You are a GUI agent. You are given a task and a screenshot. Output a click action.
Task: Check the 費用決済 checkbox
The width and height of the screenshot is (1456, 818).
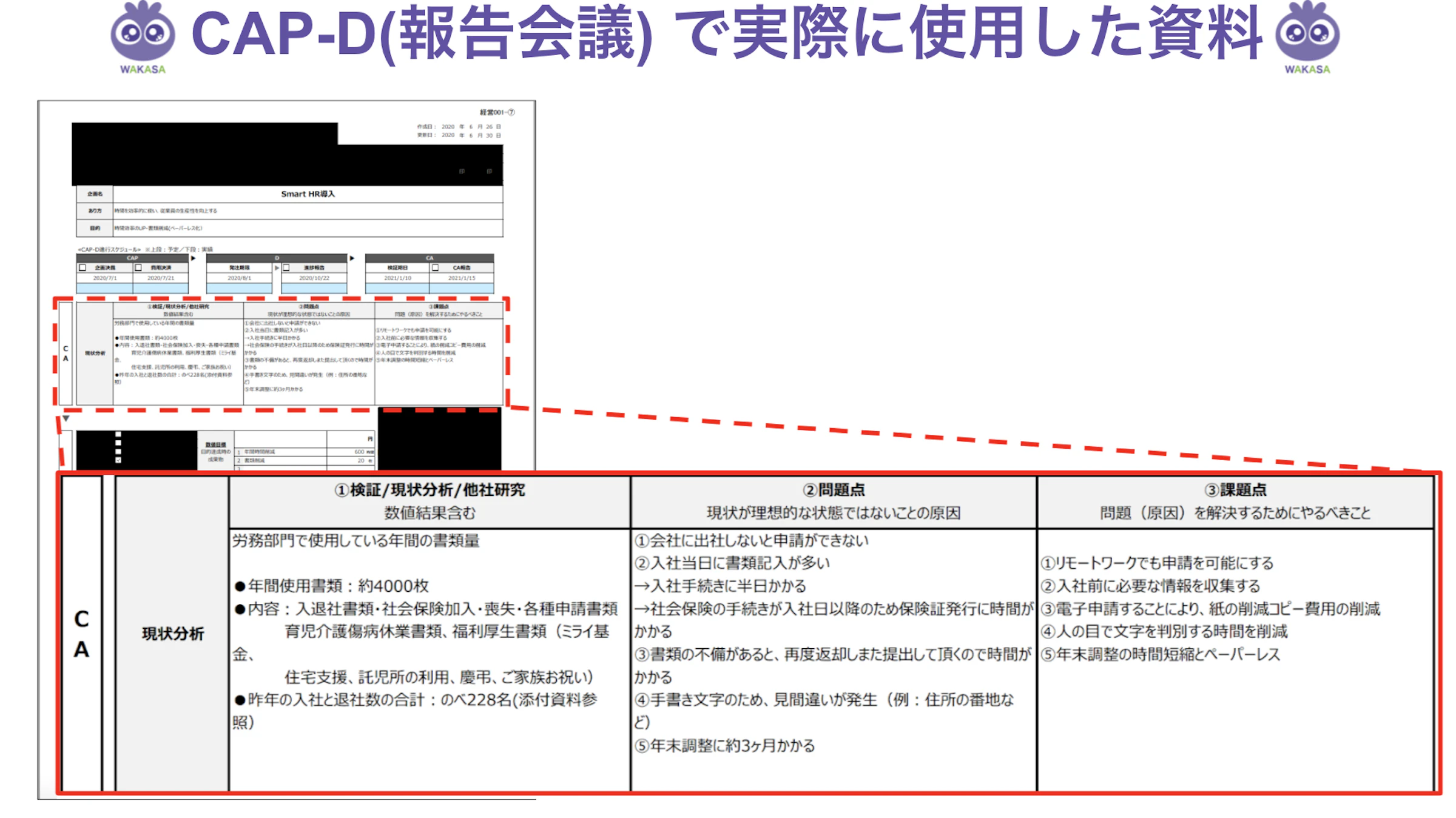click(x=138, y=268)
